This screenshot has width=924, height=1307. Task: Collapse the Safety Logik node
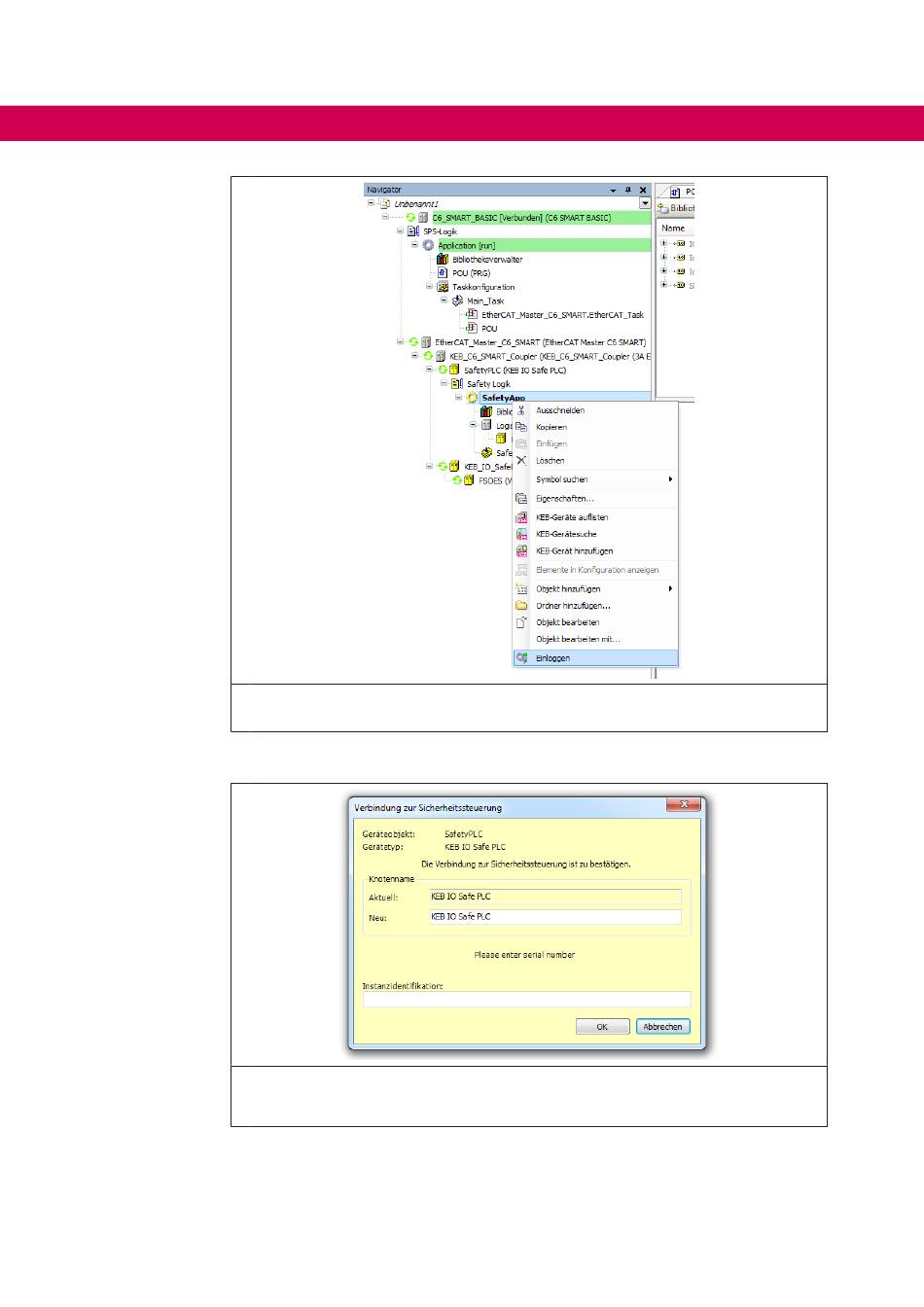pyautogui.click(x=444, y=384)
